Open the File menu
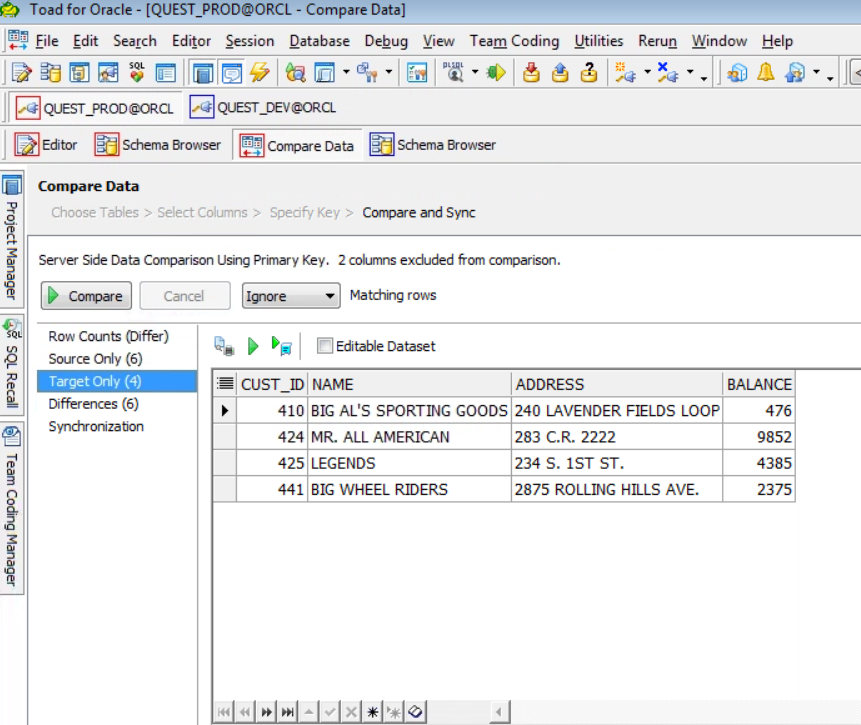 click(x=47, y=41)
